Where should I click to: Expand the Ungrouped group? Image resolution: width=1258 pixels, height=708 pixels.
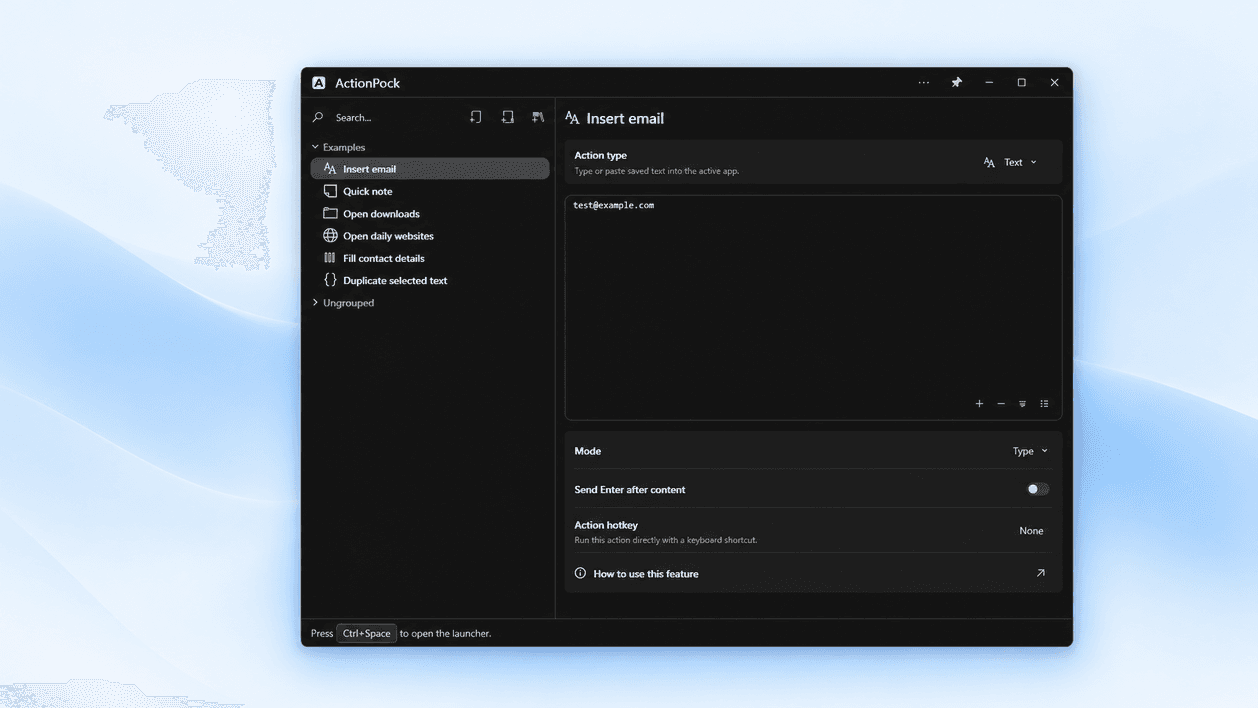[315, 302]
